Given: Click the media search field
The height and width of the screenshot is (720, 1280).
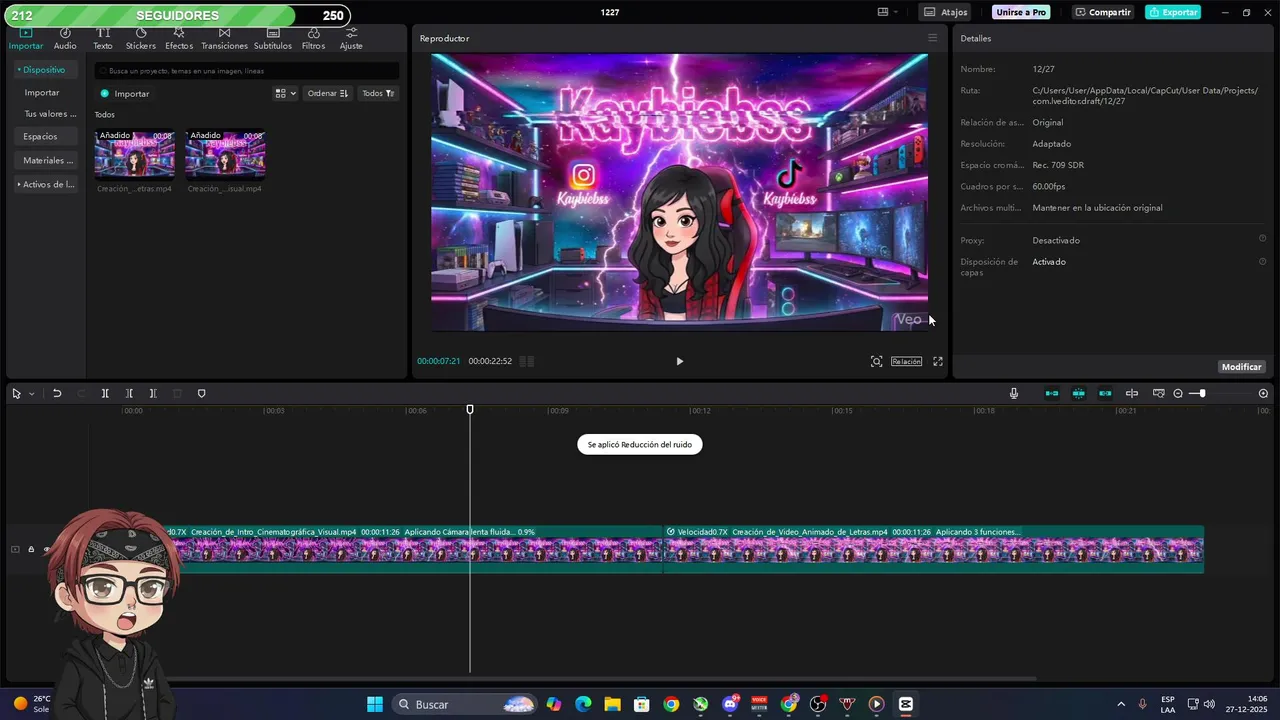Looking at the screenshot, I should 247,71.
